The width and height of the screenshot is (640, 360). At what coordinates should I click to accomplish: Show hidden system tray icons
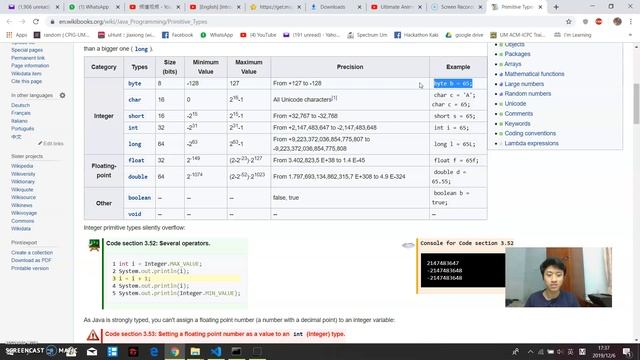coord(530,351)
